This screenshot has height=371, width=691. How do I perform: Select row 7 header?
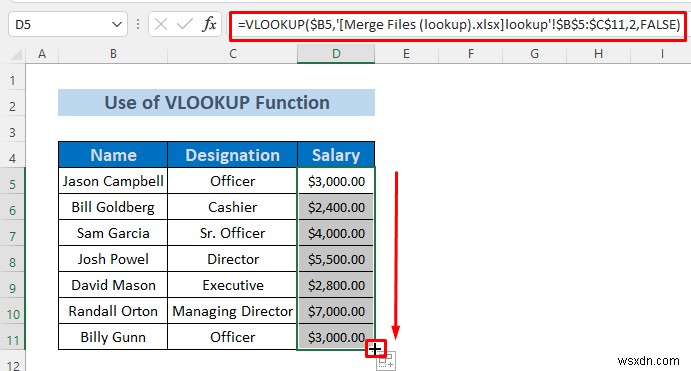point(12,233)
